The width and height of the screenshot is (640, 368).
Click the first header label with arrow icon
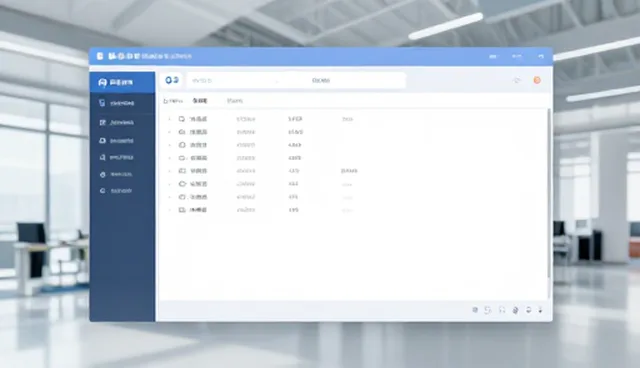[173, 101]
